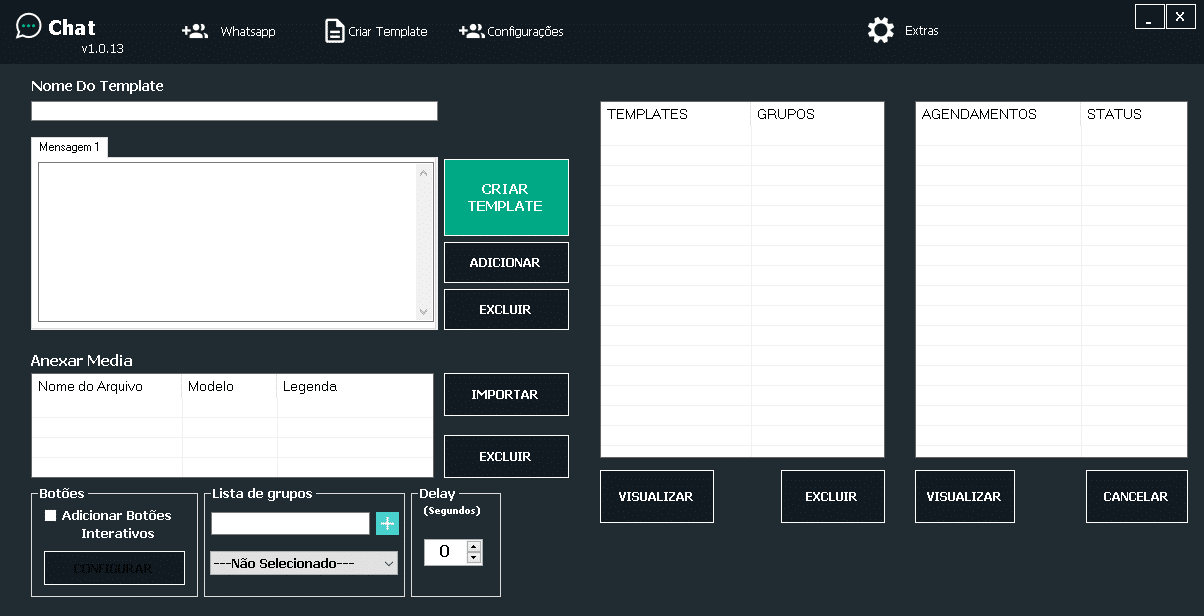Click VISUALIZAR under the Templates list

pos(656,497)
